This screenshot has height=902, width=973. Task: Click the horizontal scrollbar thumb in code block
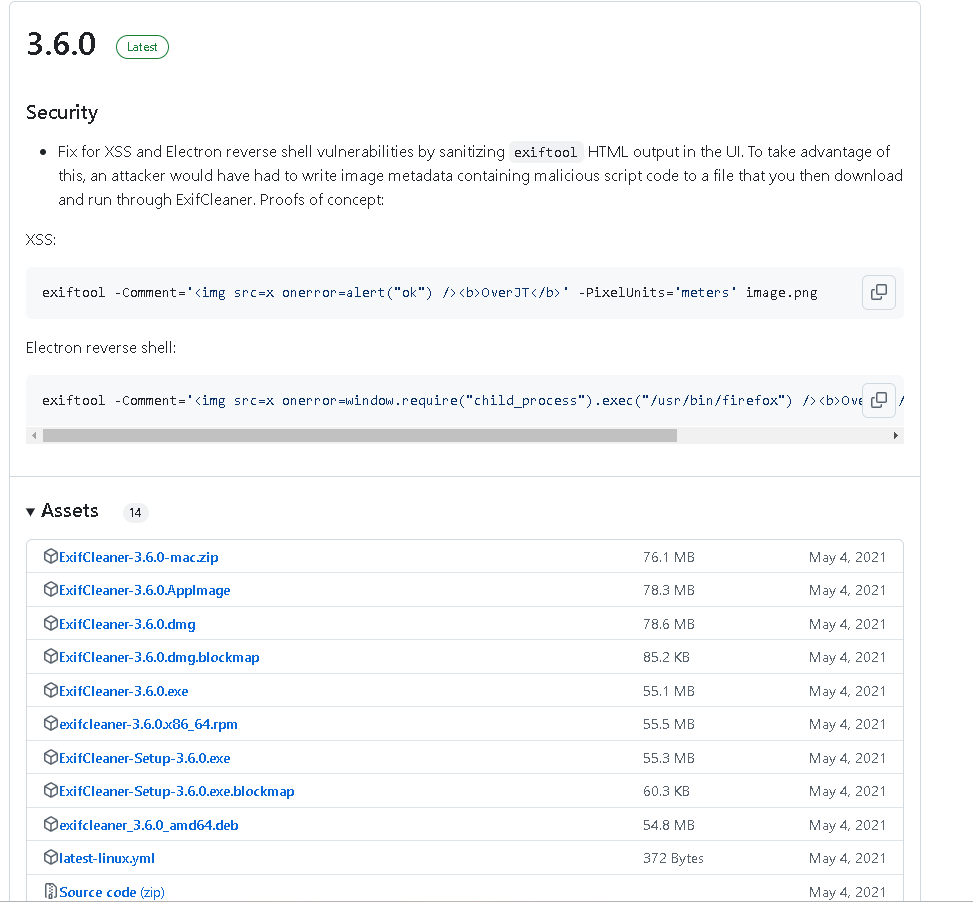(x=360, y=436)
